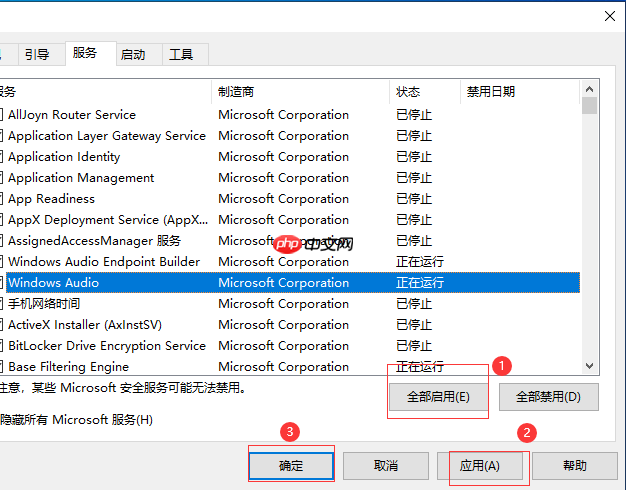626x490 pixels.
Task: Click the 全部启用(E) button
Action: click(x=438, y=397)
